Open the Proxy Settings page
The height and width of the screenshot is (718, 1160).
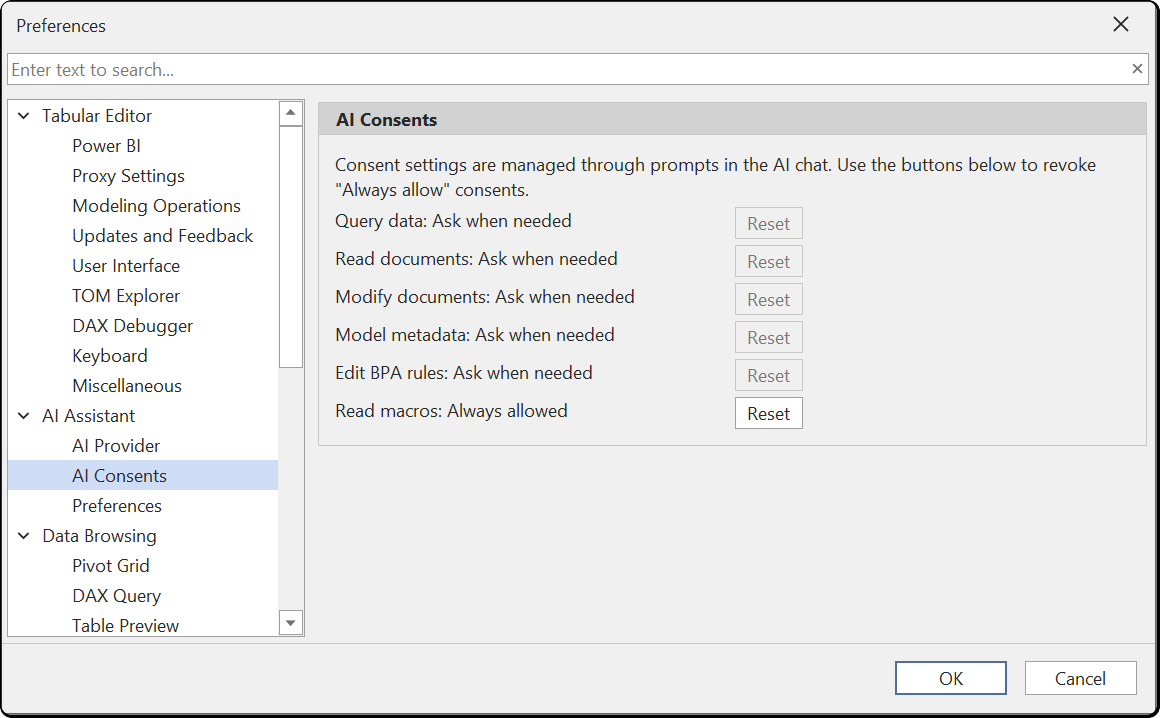pos(128,175)
